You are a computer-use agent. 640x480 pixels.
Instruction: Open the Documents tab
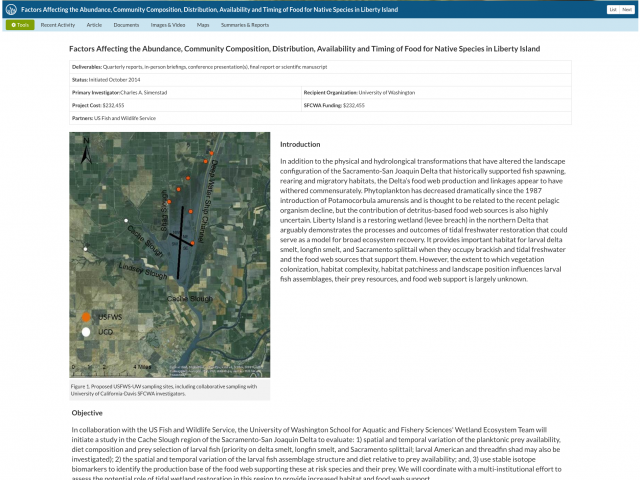127,25
